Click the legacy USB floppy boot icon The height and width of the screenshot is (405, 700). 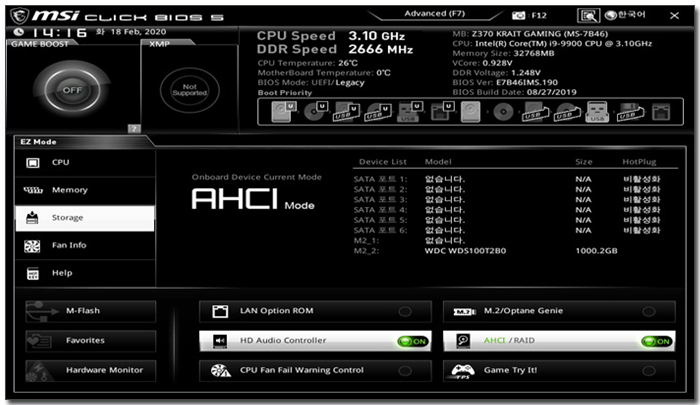point(630,112)
